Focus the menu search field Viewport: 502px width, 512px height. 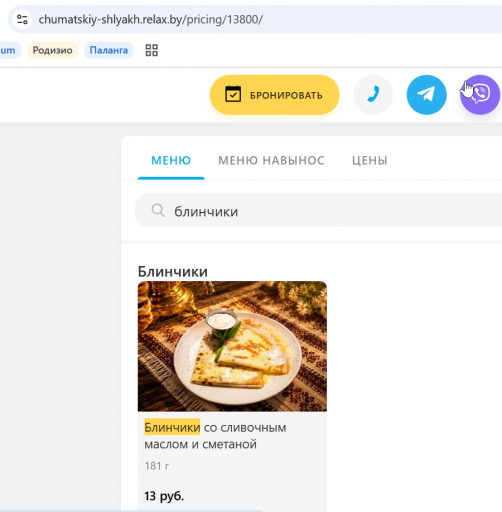(318, 211)
